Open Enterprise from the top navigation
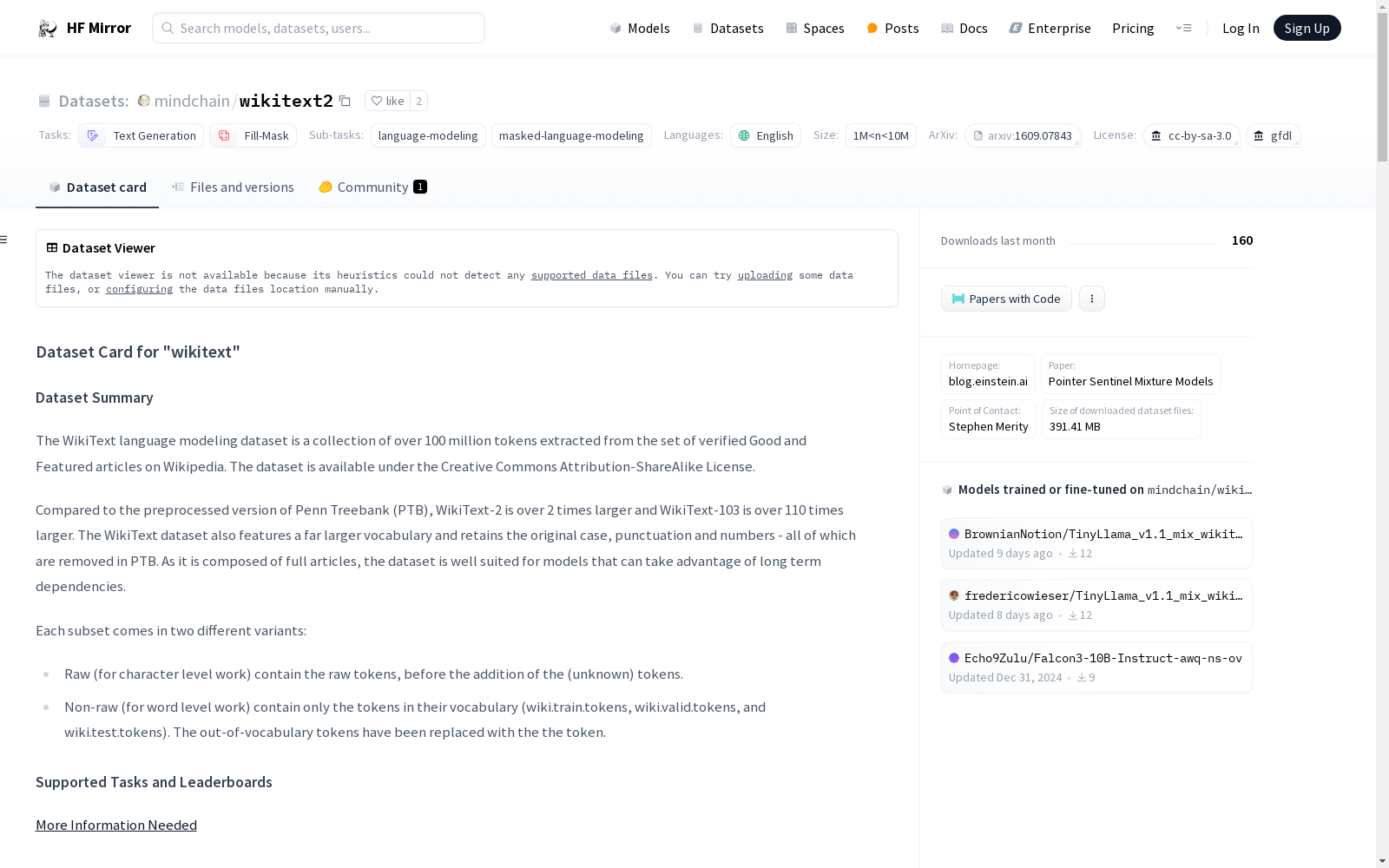Image resolution: width=1389 pixels, height=868 pixels. coord(1050,28)
